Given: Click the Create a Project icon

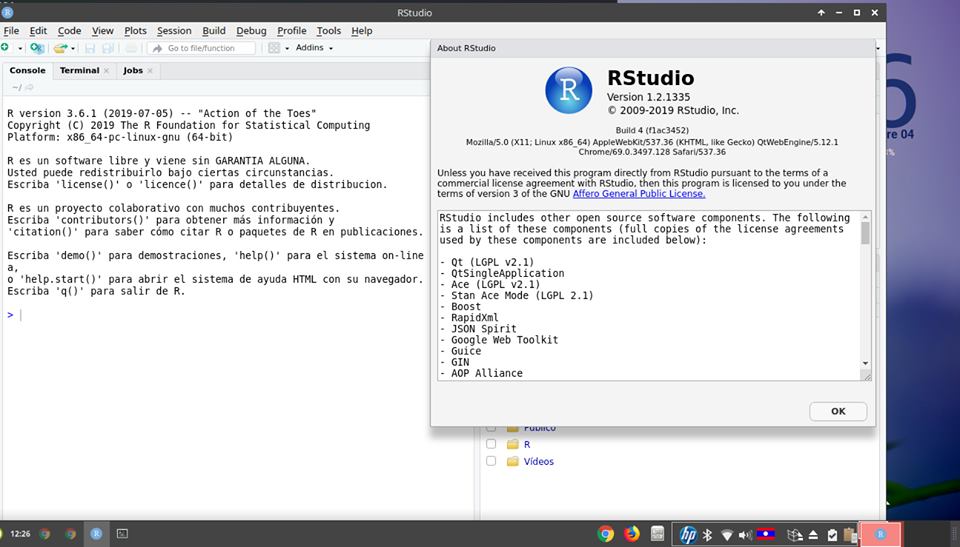Looking at the screenshot, I should (37, 48).
